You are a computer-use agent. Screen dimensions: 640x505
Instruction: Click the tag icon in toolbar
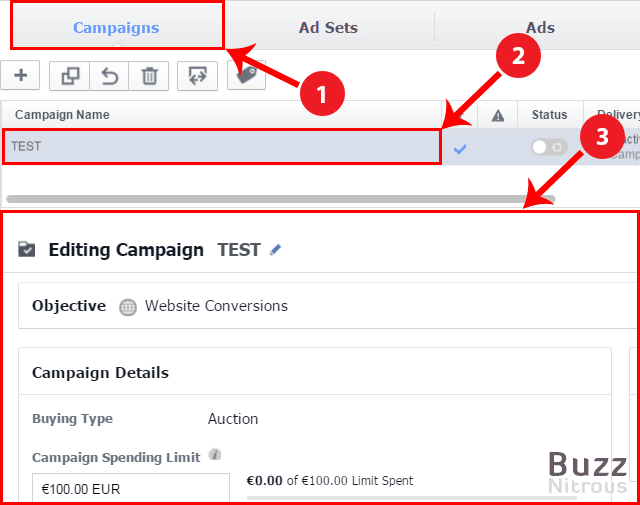[245, 76]
